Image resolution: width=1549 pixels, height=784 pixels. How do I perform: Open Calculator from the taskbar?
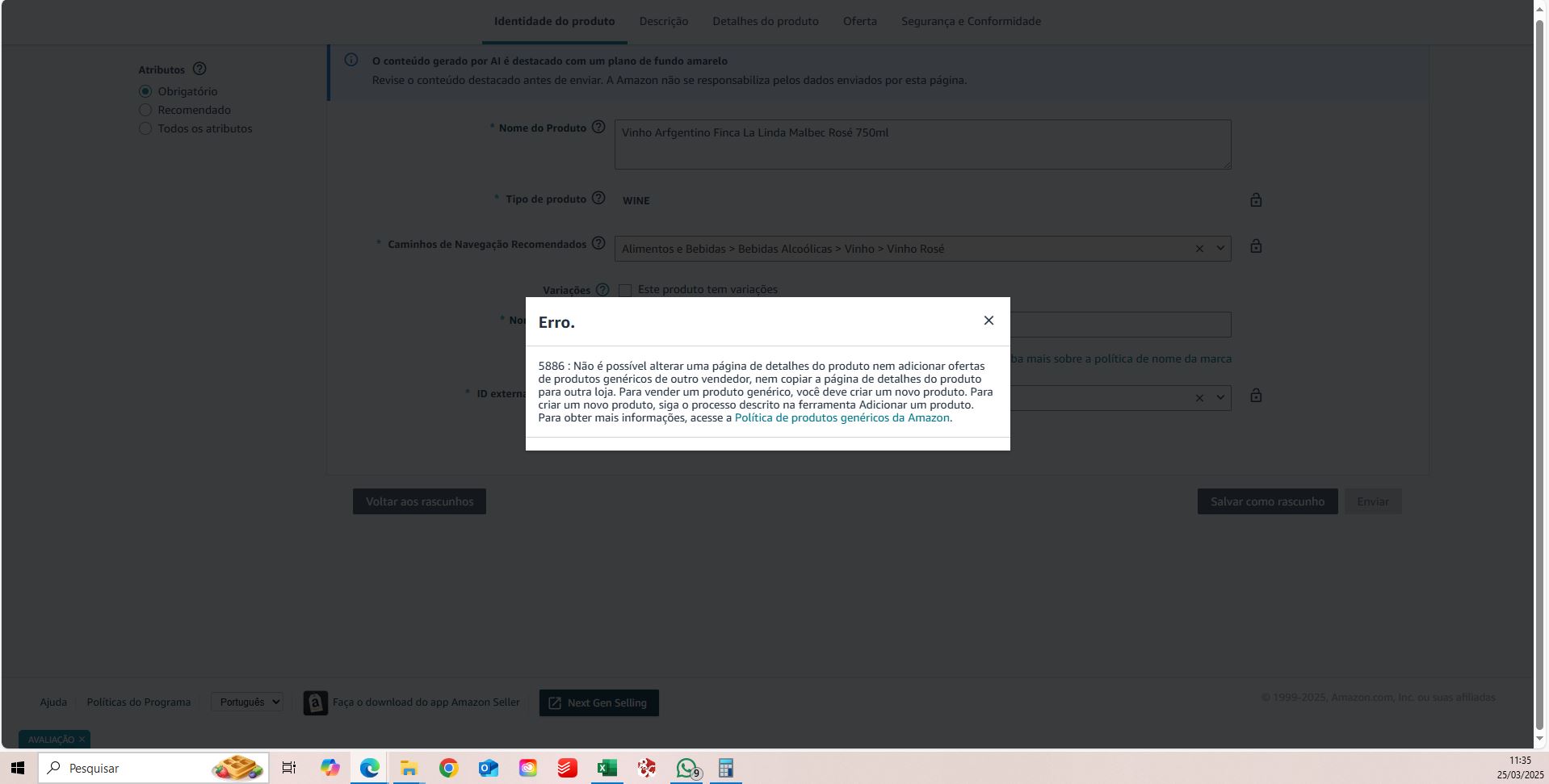coord(726,768)
